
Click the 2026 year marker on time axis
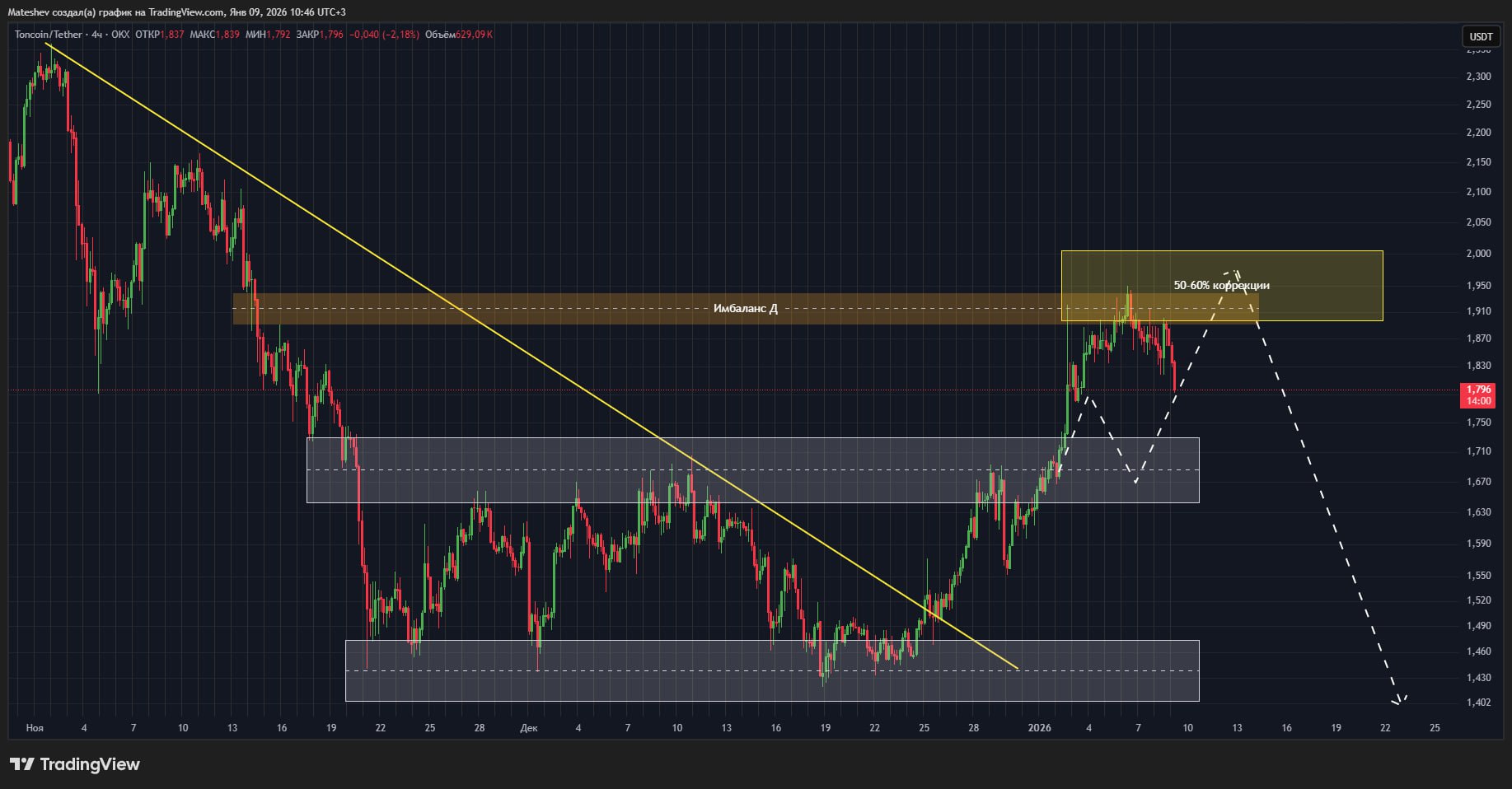coord(1040,728)
